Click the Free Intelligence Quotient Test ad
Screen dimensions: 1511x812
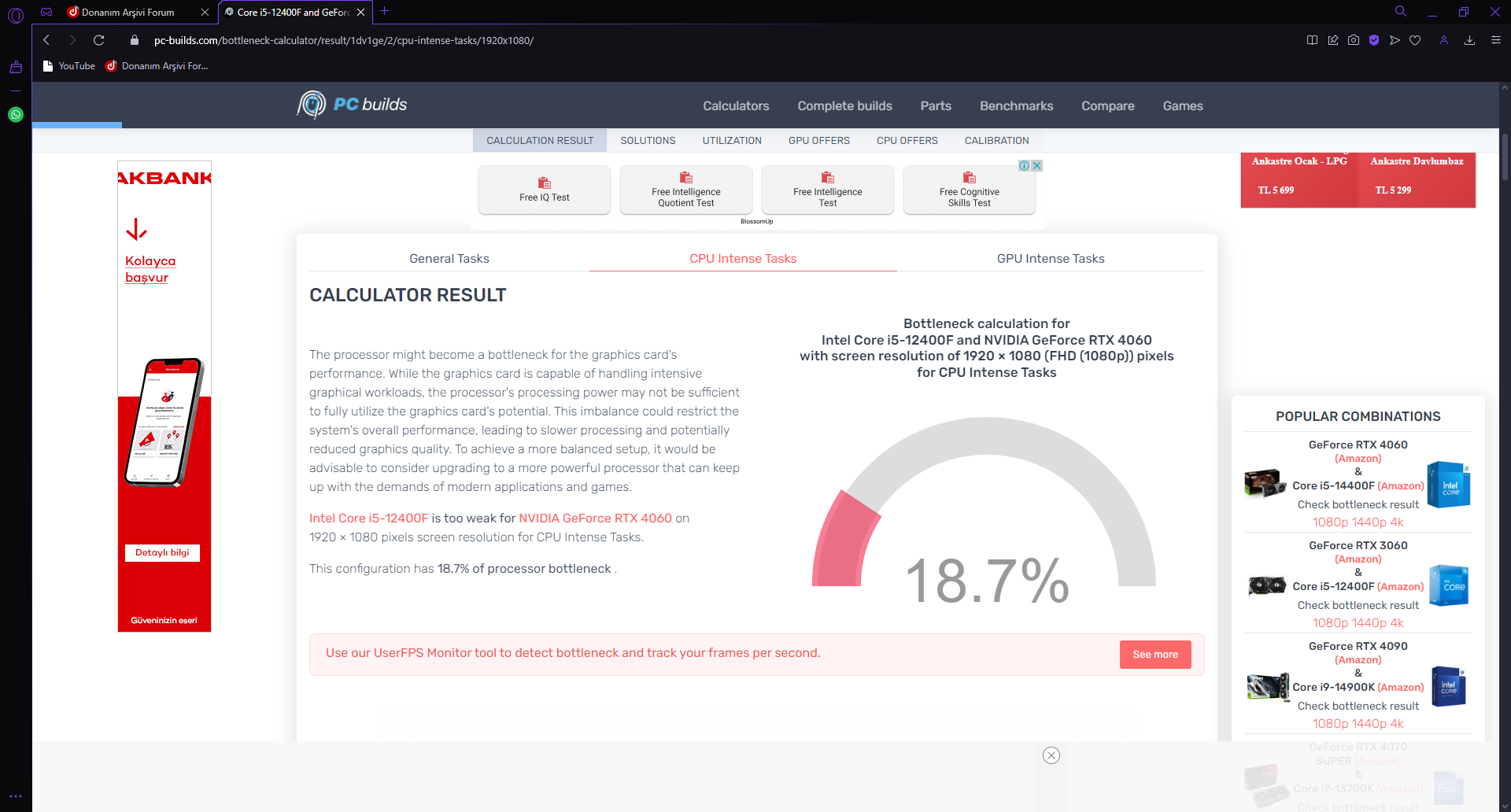point(686,190)
